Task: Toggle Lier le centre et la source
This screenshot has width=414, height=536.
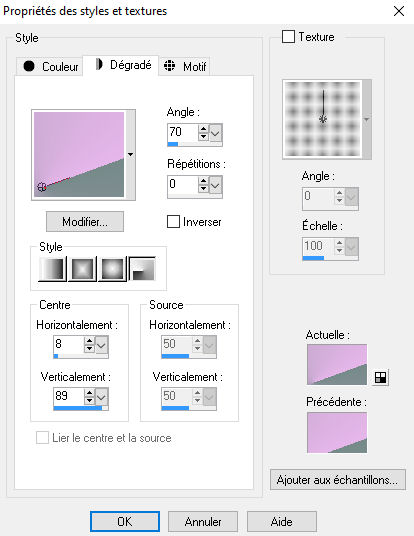Action: point(42,438)
